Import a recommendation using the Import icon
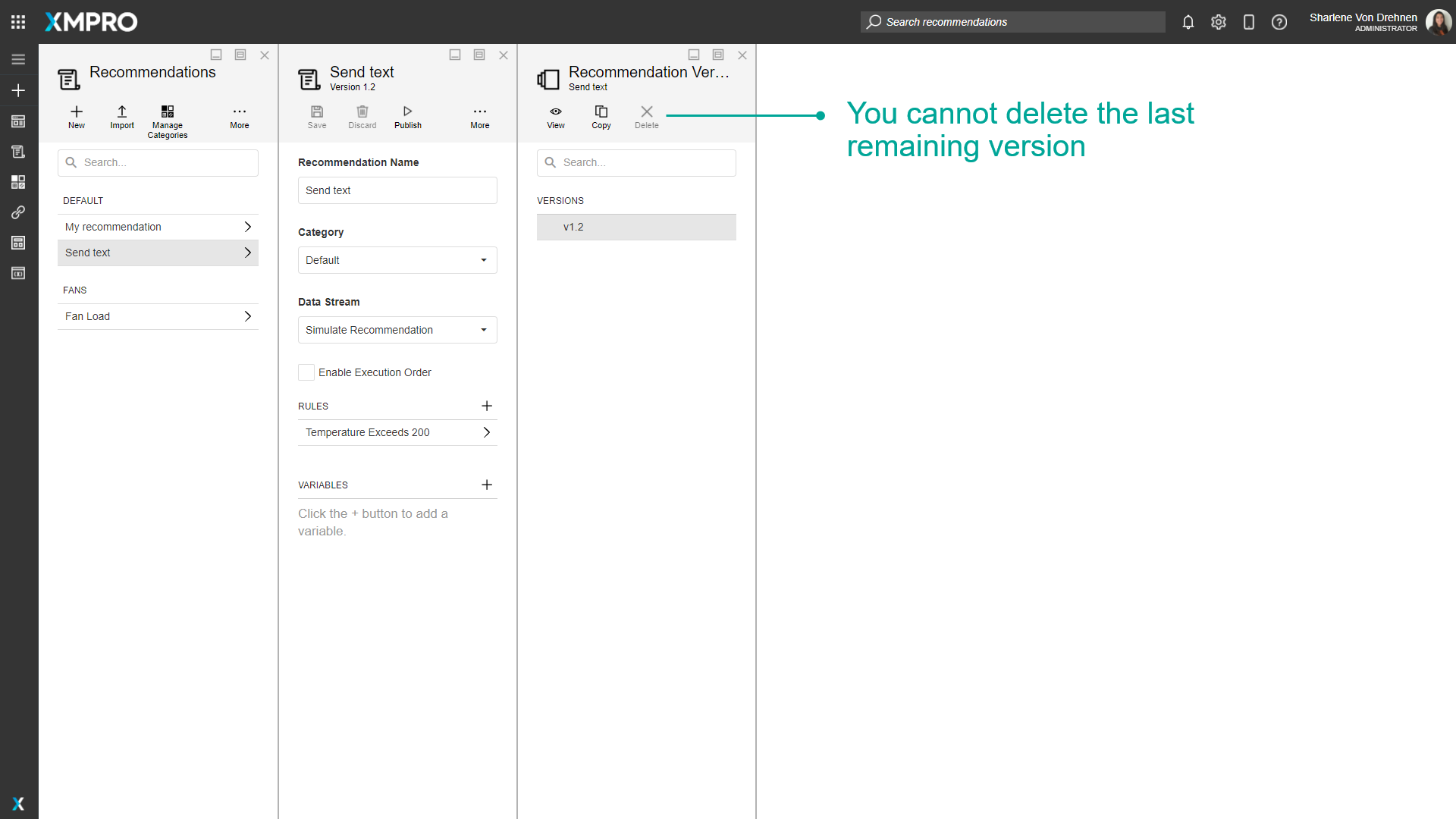Viewport: 1456px width, 819px height. [x=121, y=116]
